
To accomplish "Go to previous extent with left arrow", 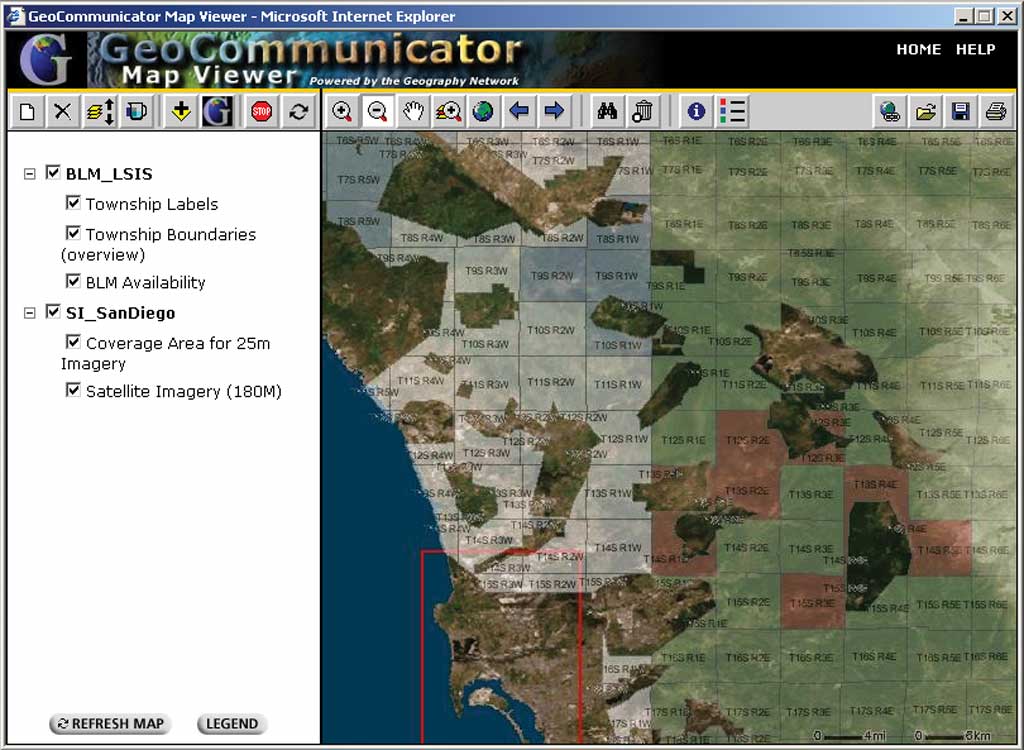I will [519, 112].
